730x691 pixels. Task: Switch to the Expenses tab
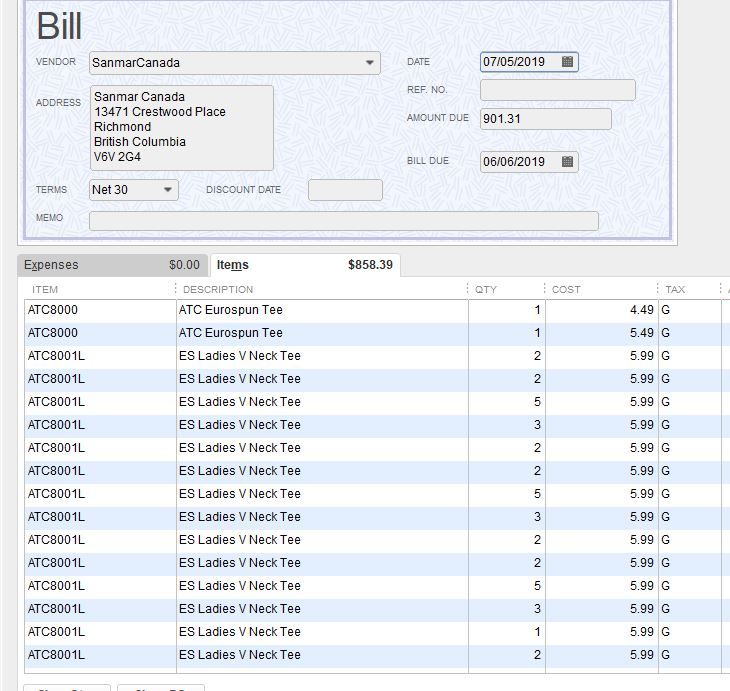pyautogui.click(x=114, y=265)
